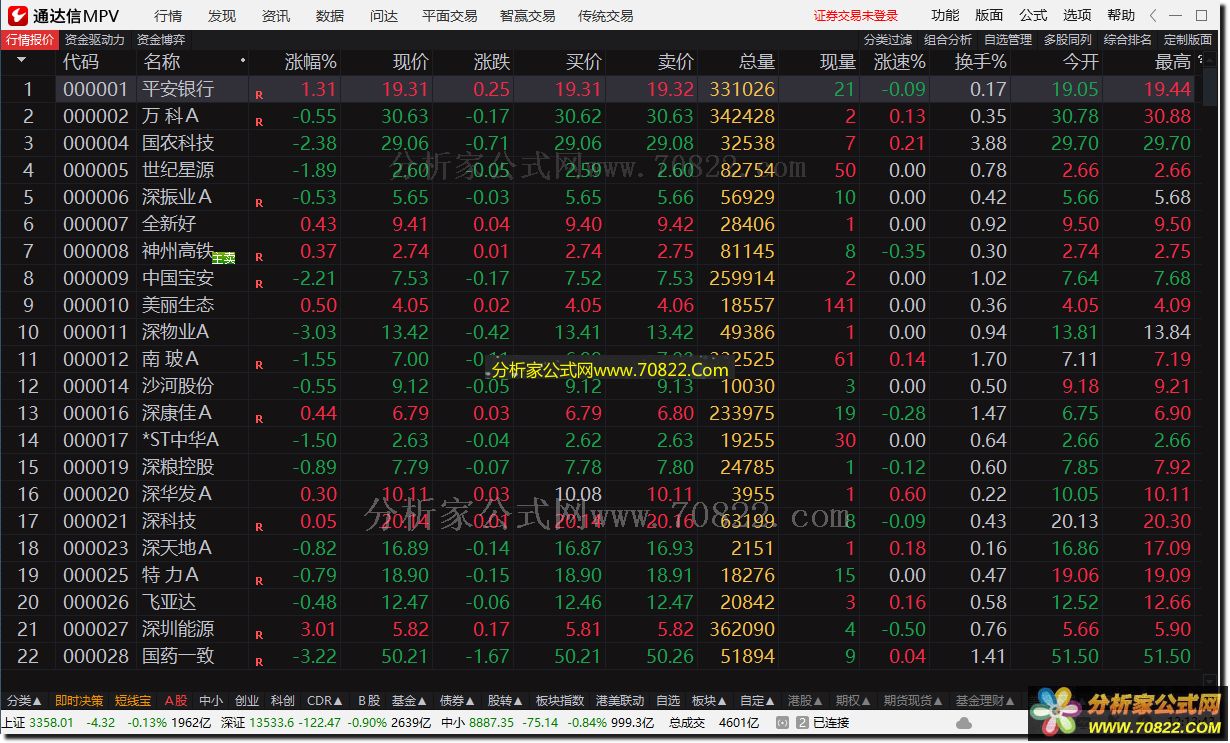Click the 组合分析 button
Screen dimensions: 1230x743
[948, 40]
